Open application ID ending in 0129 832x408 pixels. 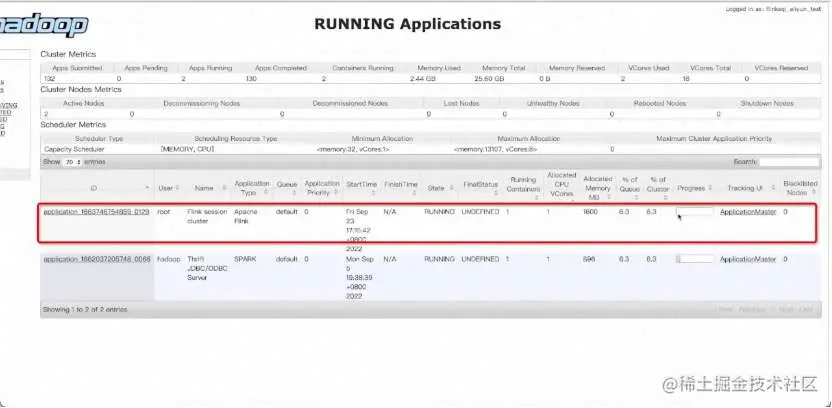pos(96,212)
